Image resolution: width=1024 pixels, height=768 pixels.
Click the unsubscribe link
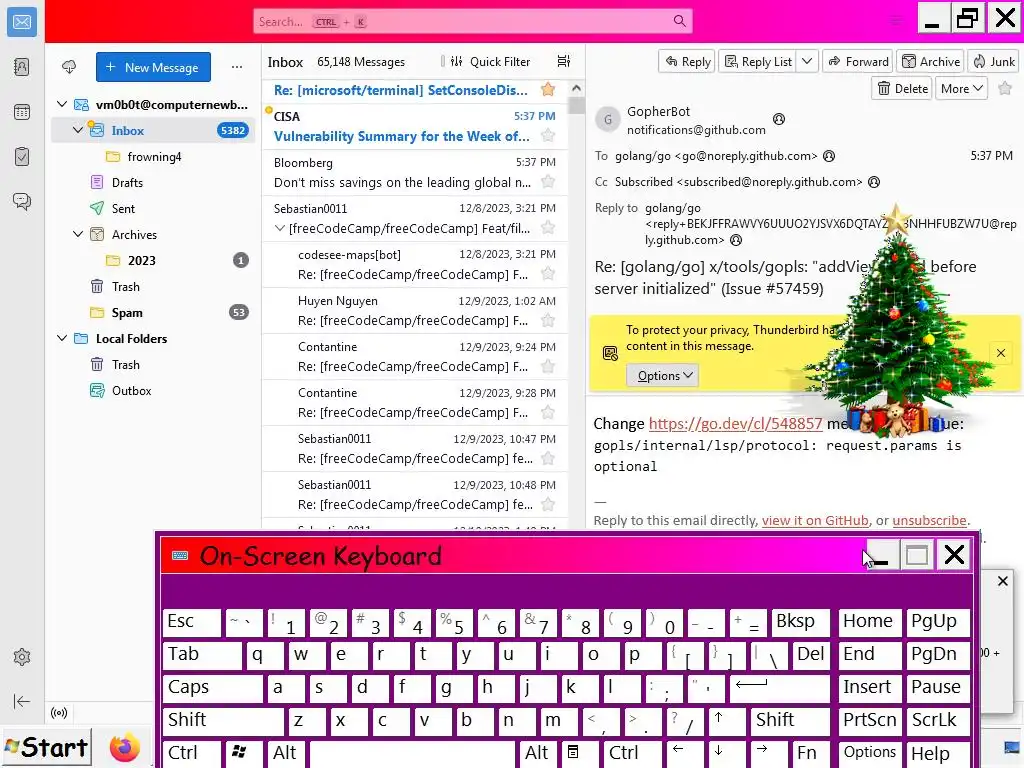[x=929, y=520]
